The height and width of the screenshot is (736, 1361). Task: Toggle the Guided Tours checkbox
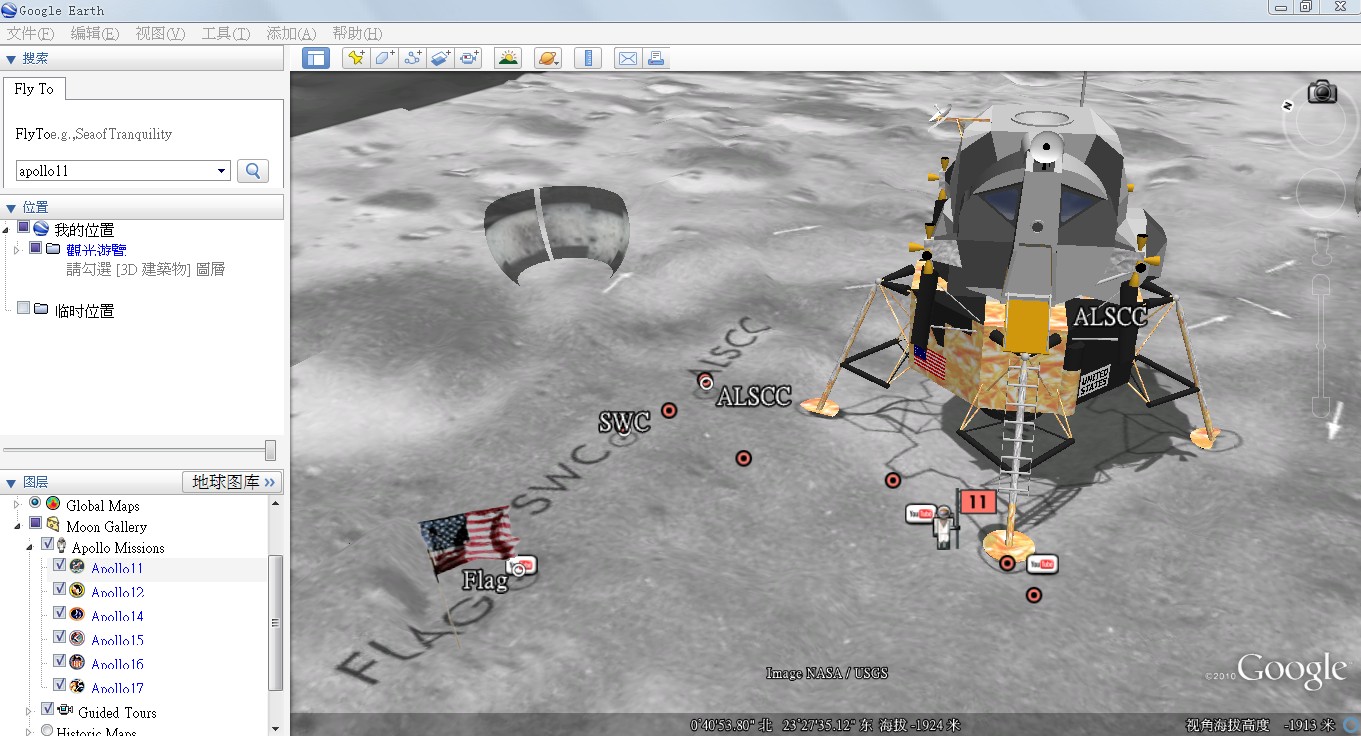pos(46,710)
